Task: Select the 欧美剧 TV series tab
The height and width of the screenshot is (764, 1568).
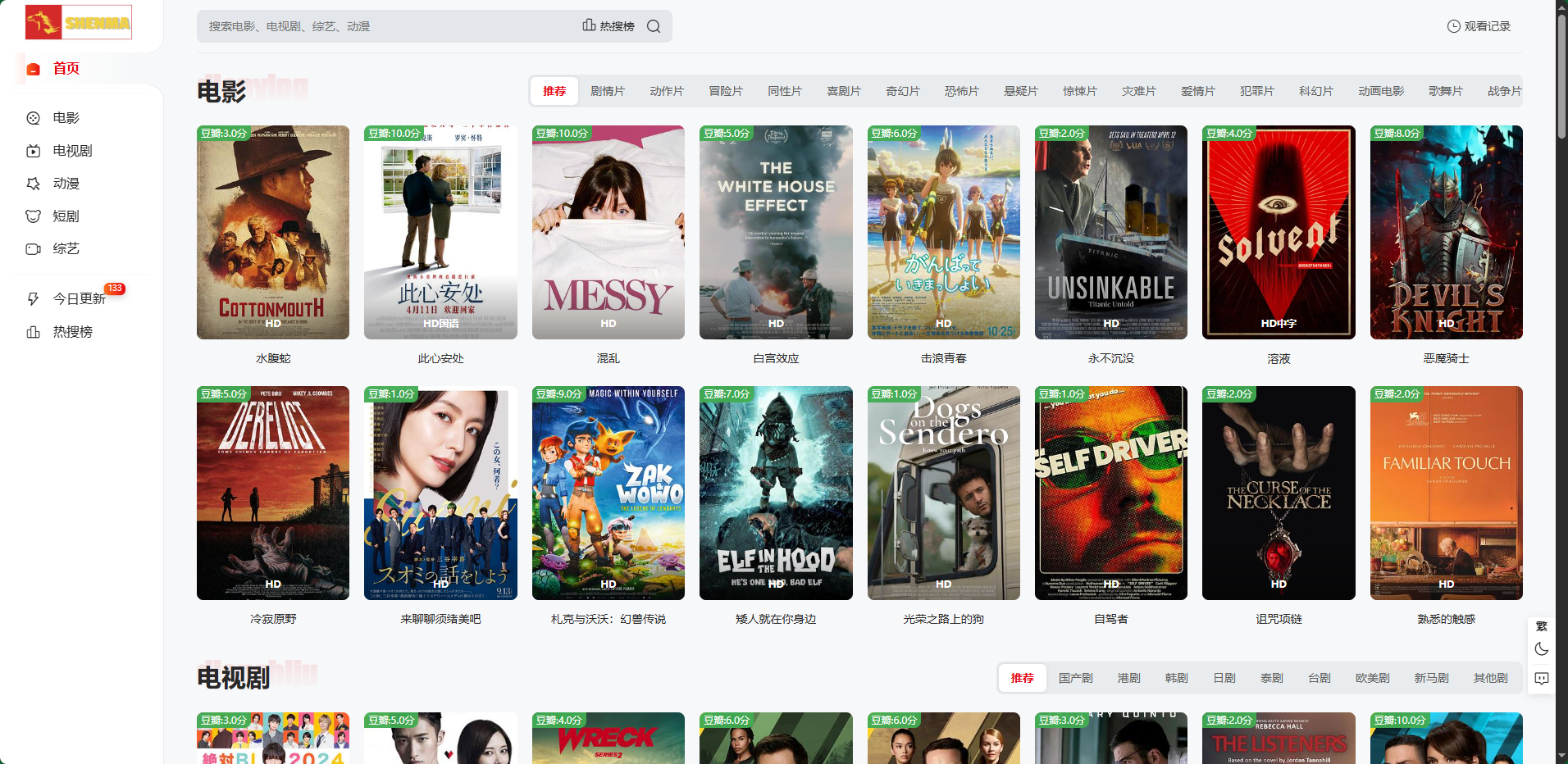Action: pos(1372,678)
